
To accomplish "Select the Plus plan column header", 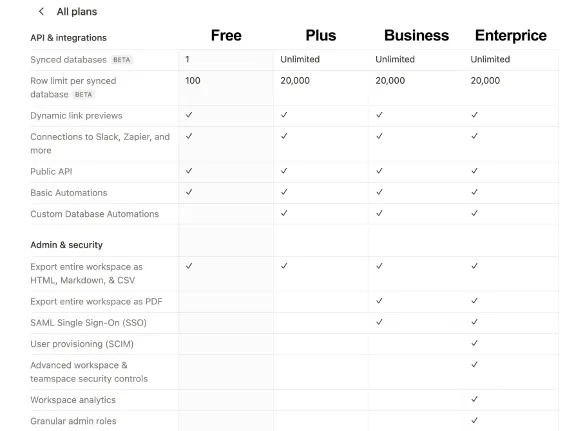I will [321, 36].
